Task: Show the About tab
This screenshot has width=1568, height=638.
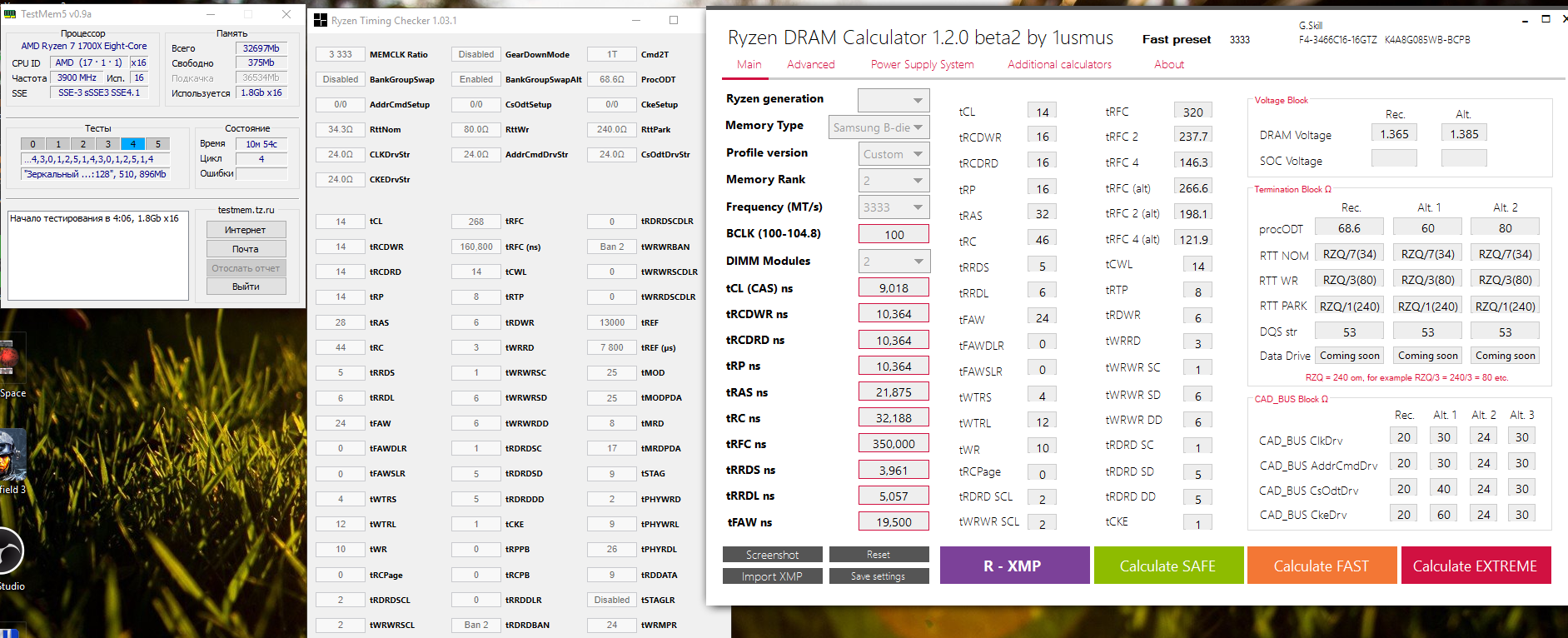Action: (1169, 64)
